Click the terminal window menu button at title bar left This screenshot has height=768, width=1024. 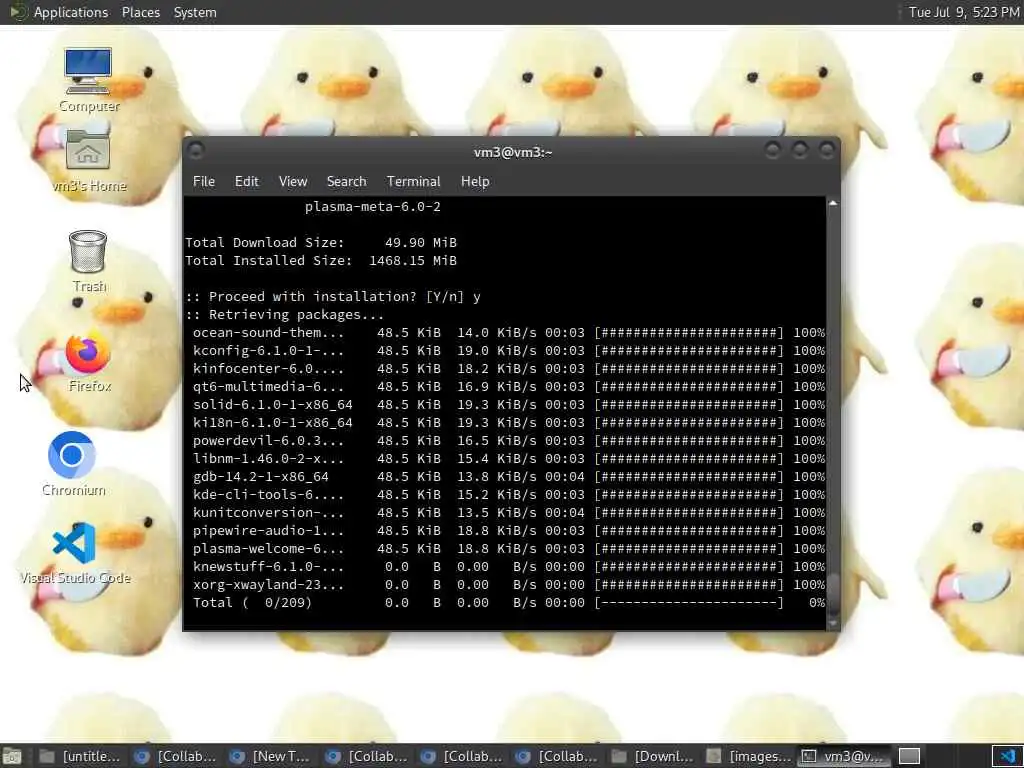196,151
